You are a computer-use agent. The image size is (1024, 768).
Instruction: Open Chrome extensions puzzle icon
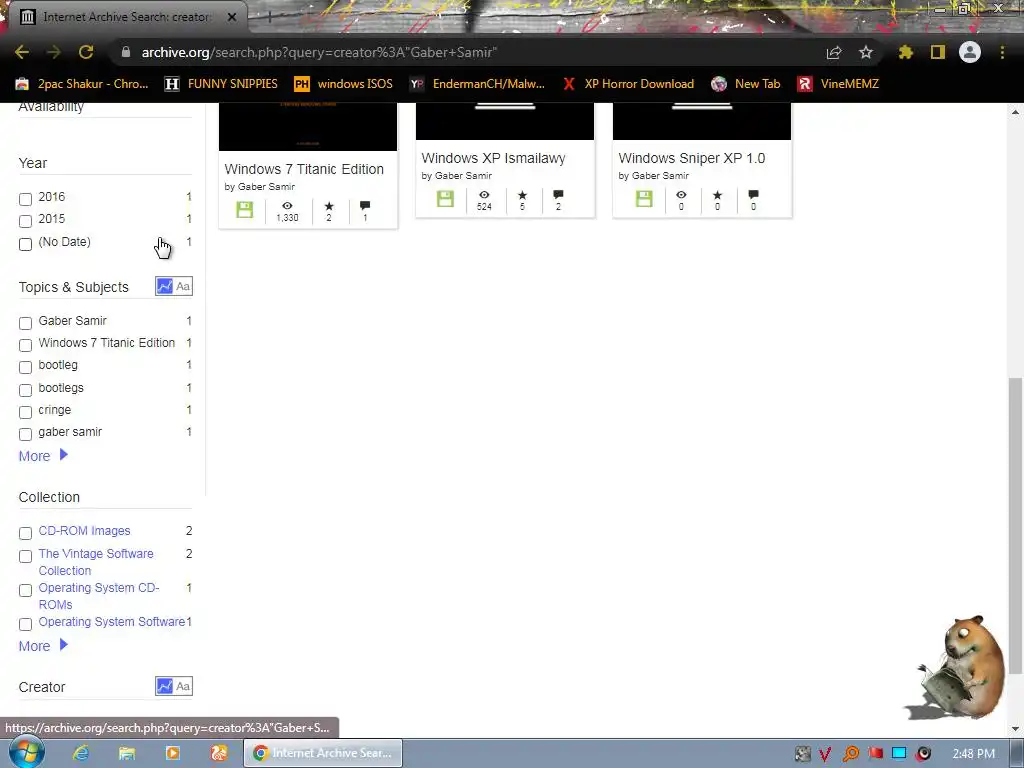(905, 52)
